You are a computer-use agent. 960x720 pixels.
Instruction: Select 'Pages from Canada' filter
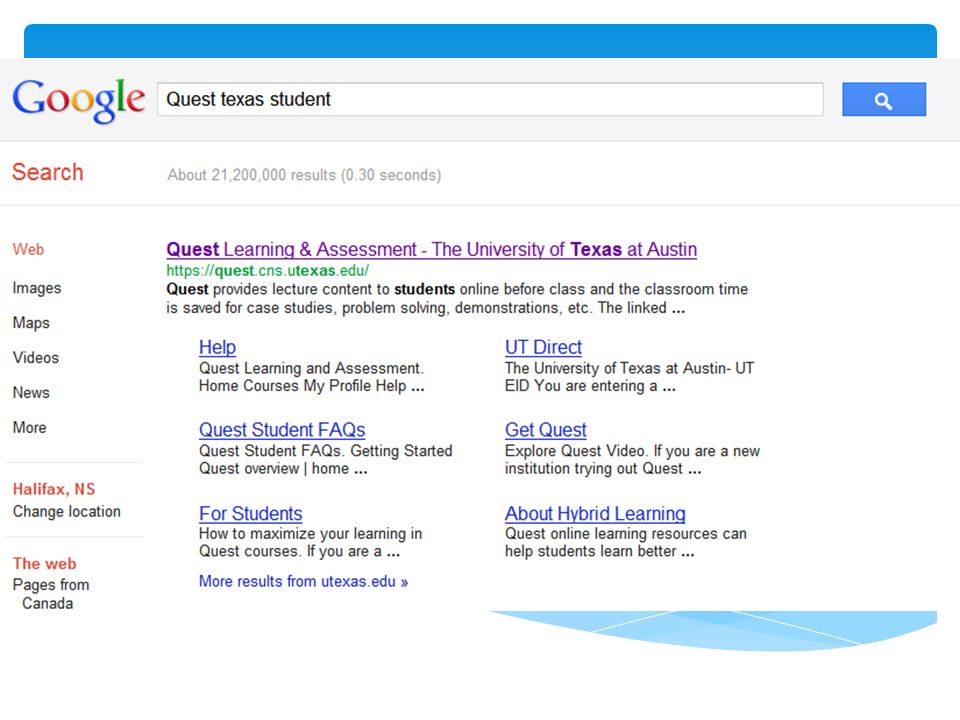(51, 594)
